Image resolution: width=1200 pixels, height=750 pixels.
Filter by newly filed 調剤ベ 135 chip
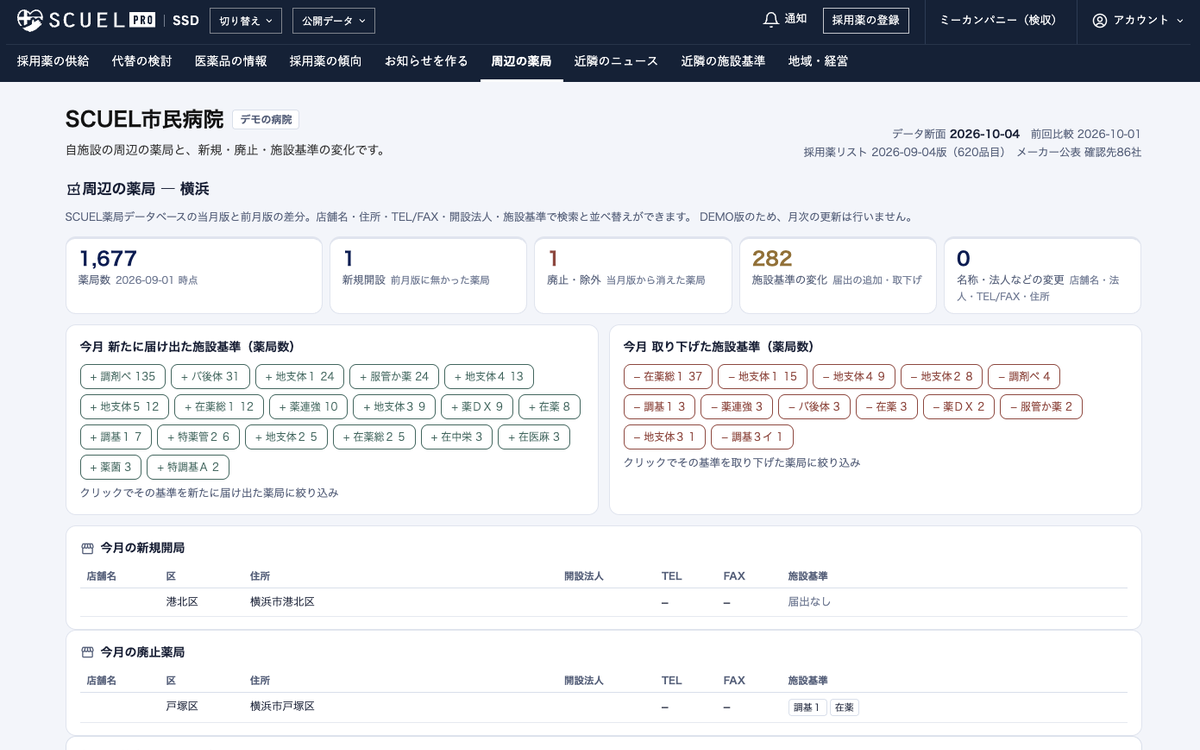click(123, 377)
